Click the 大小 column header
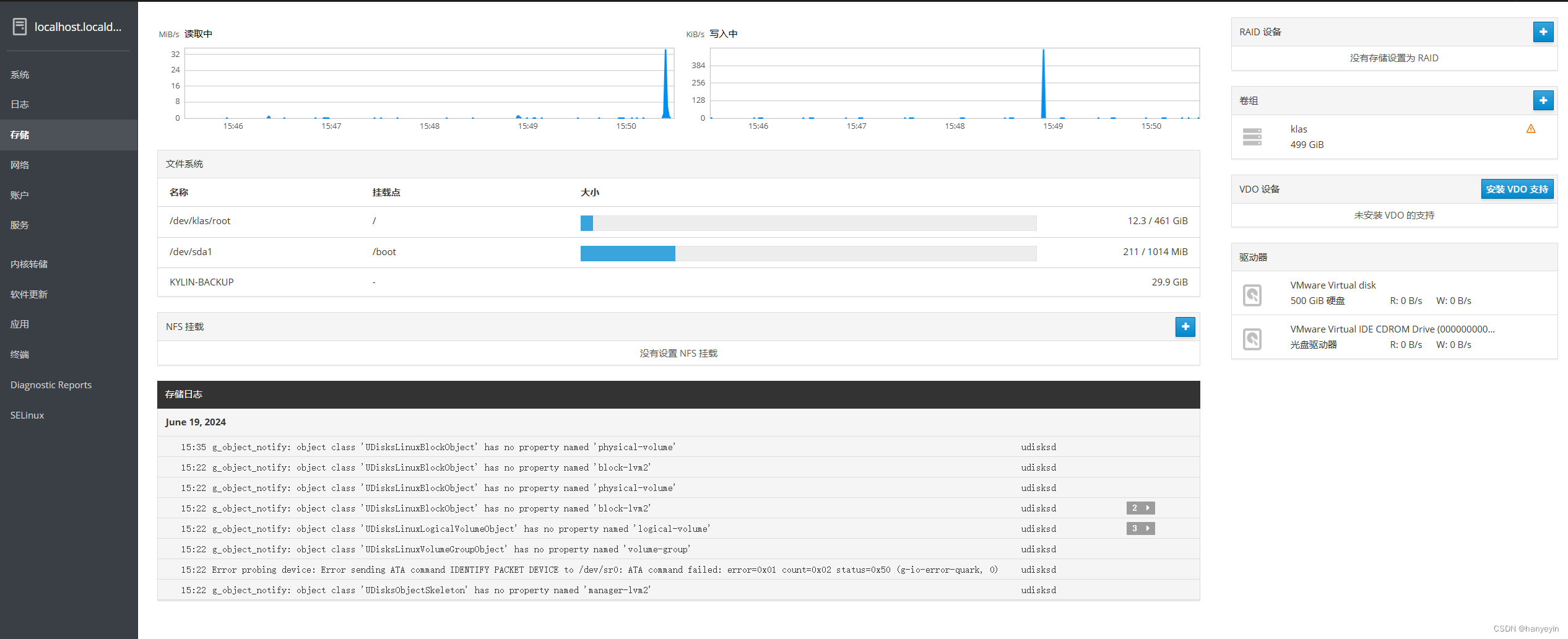The image size is (1568, 639). point(590,193)
